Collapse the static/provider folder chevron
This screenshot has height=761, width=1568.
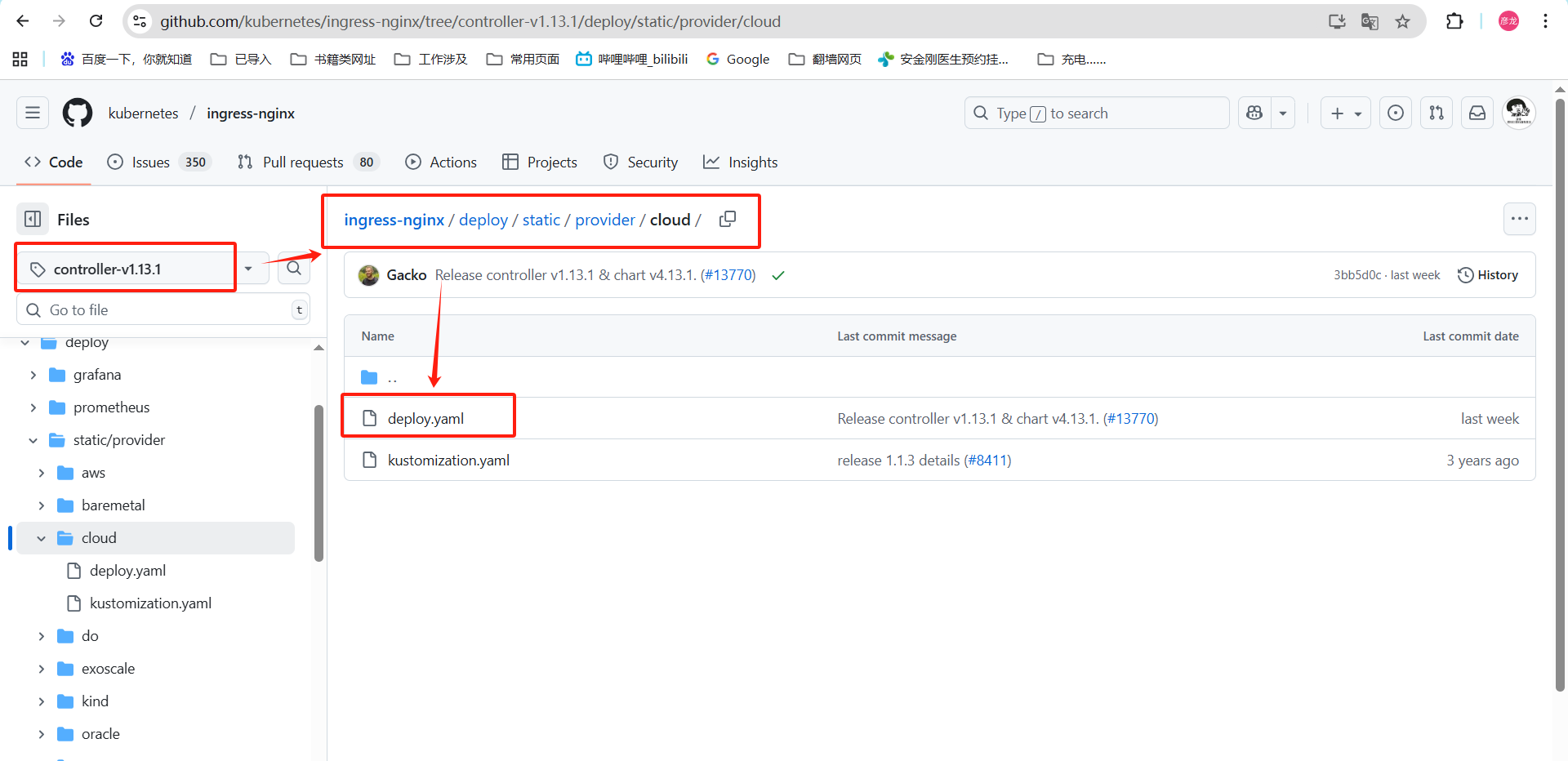coord(33,440)
